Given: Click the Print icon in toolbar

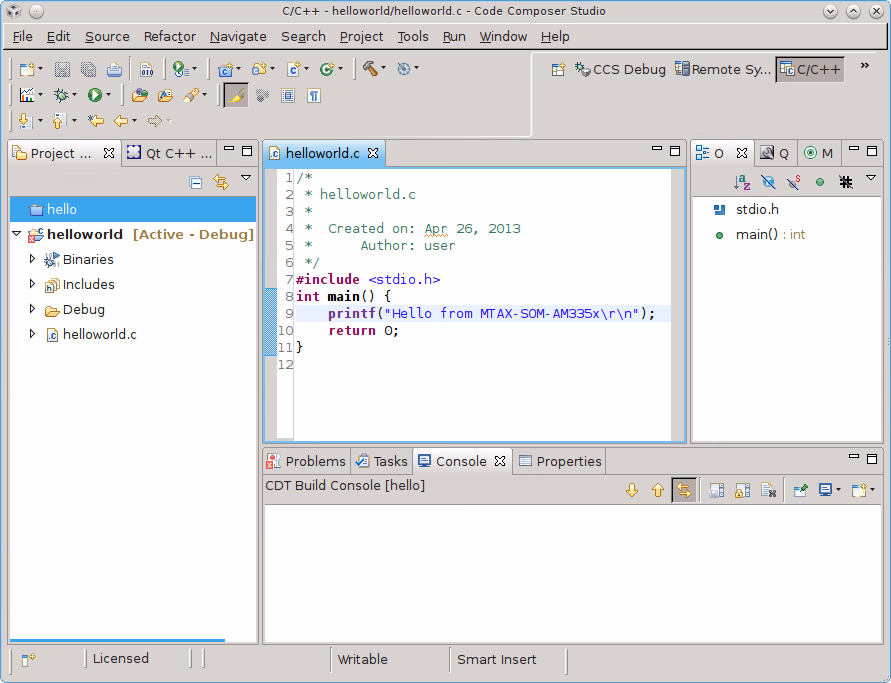Looking at the screenshot, I should point(114,69).
